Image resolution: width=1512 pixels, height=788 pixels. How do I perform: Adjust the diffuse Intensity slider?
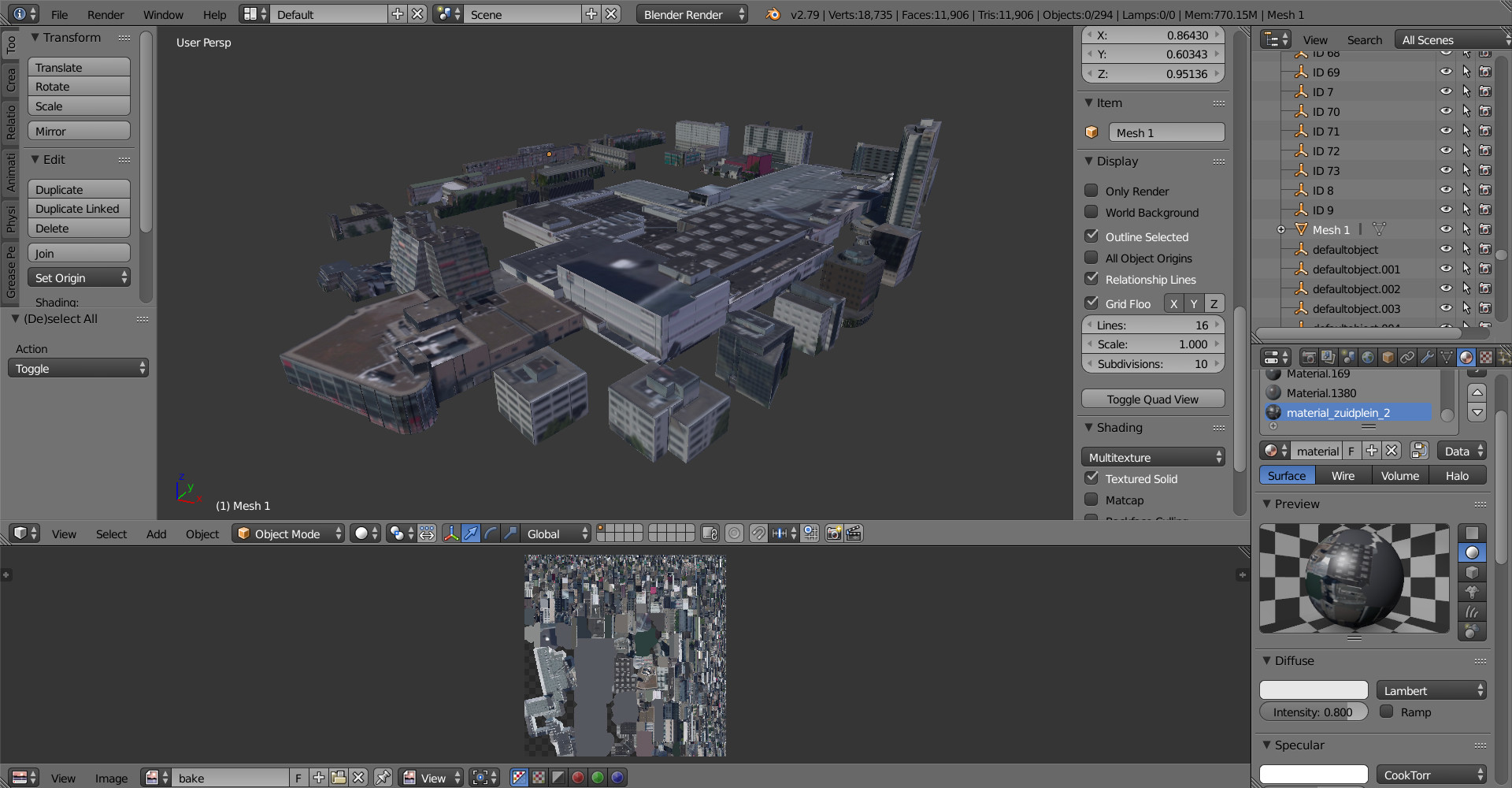click(x=1314, y=712)
